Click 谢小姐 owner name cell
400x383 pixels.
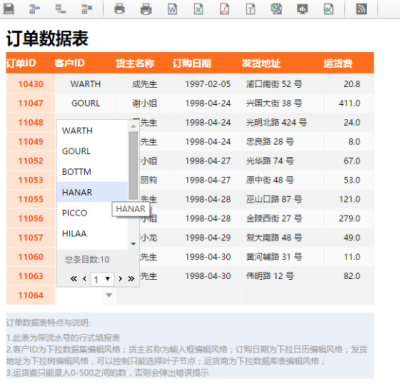click(x=144, y=103)
